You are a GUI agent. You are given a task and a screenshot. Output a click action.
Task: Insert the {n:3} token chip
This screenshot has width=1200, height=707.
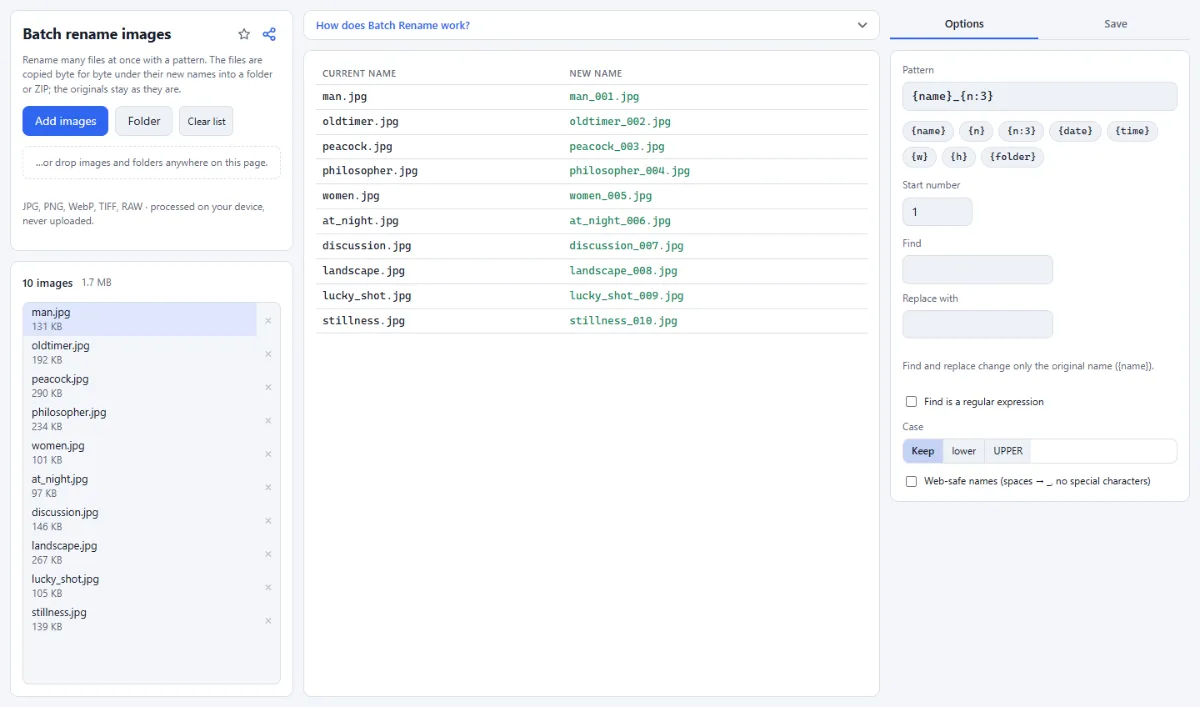(1020, 131)
